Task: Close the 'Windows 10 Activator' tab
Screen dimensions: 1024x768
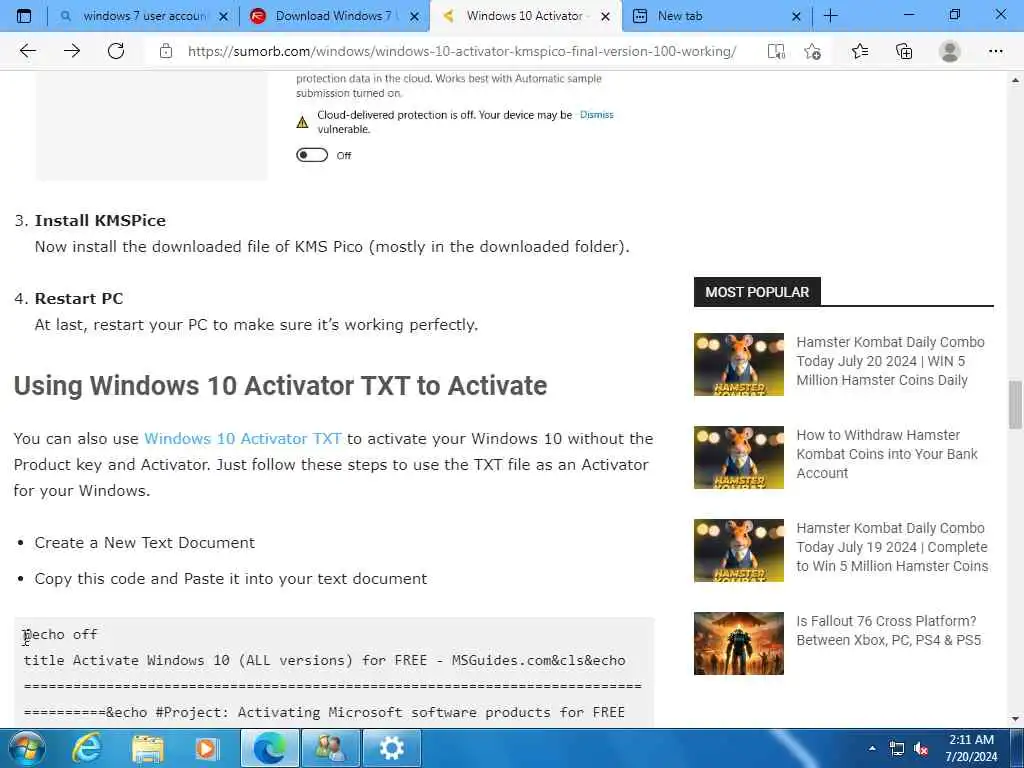Action: pyautogui.click(x=605, y=16)
